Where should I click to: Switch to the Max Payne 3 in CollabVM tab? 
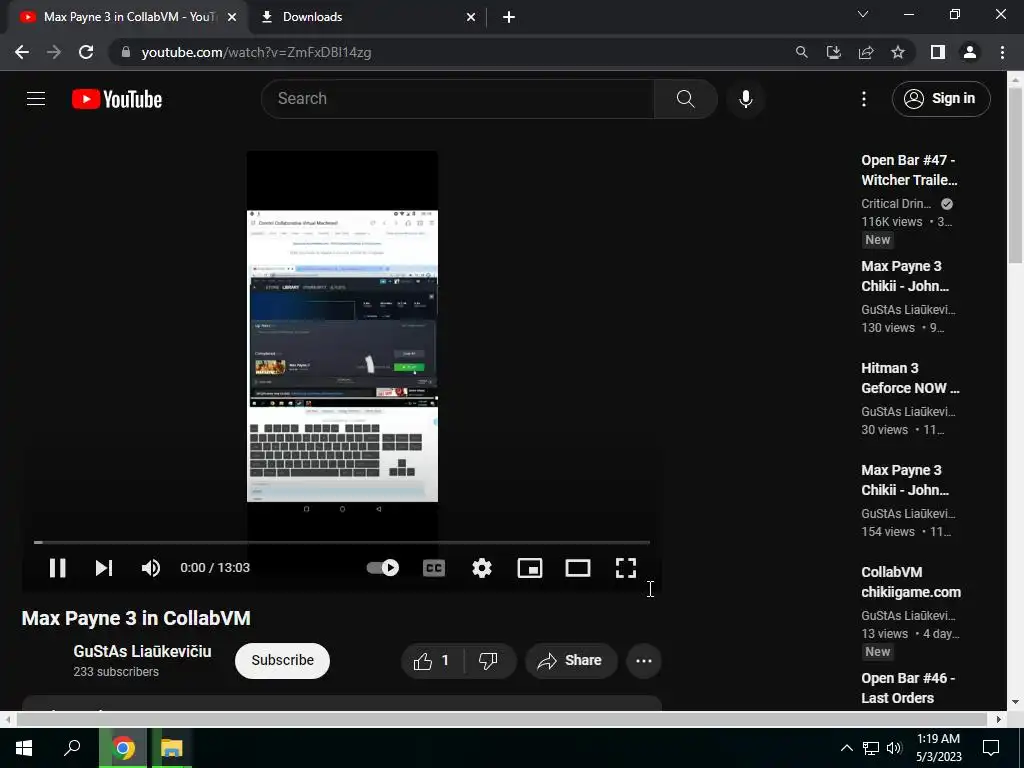(127, 17)
